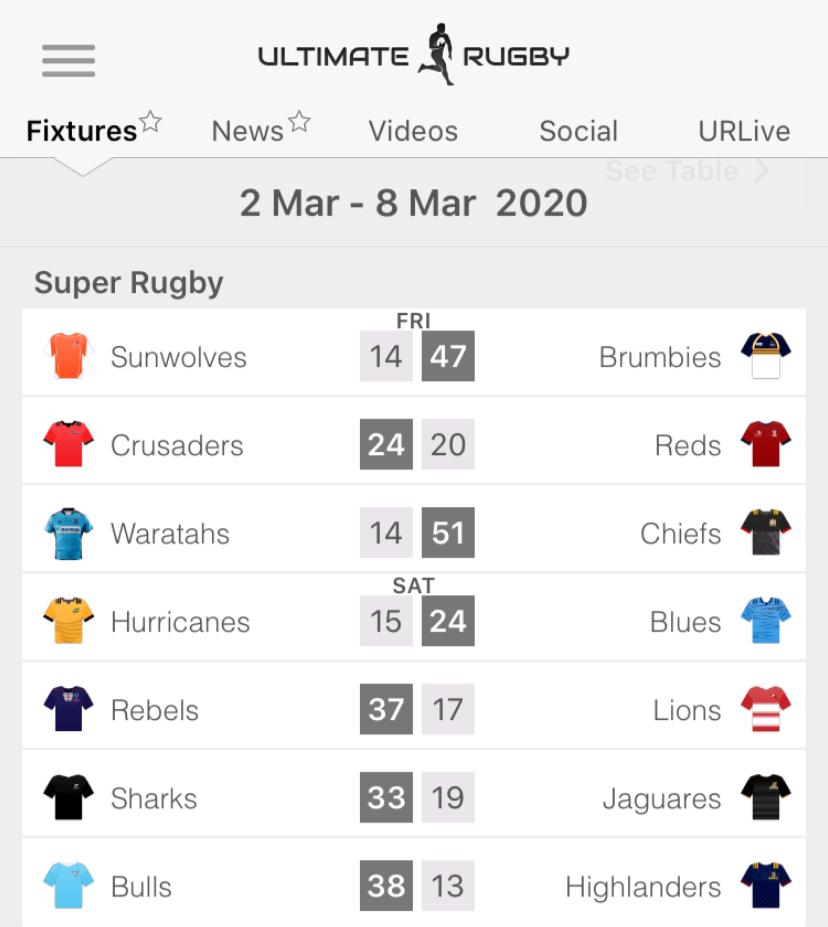828x927 pixels.
Task: Tap the Chiefs jersey icon
Action: [x=765, y=532]
